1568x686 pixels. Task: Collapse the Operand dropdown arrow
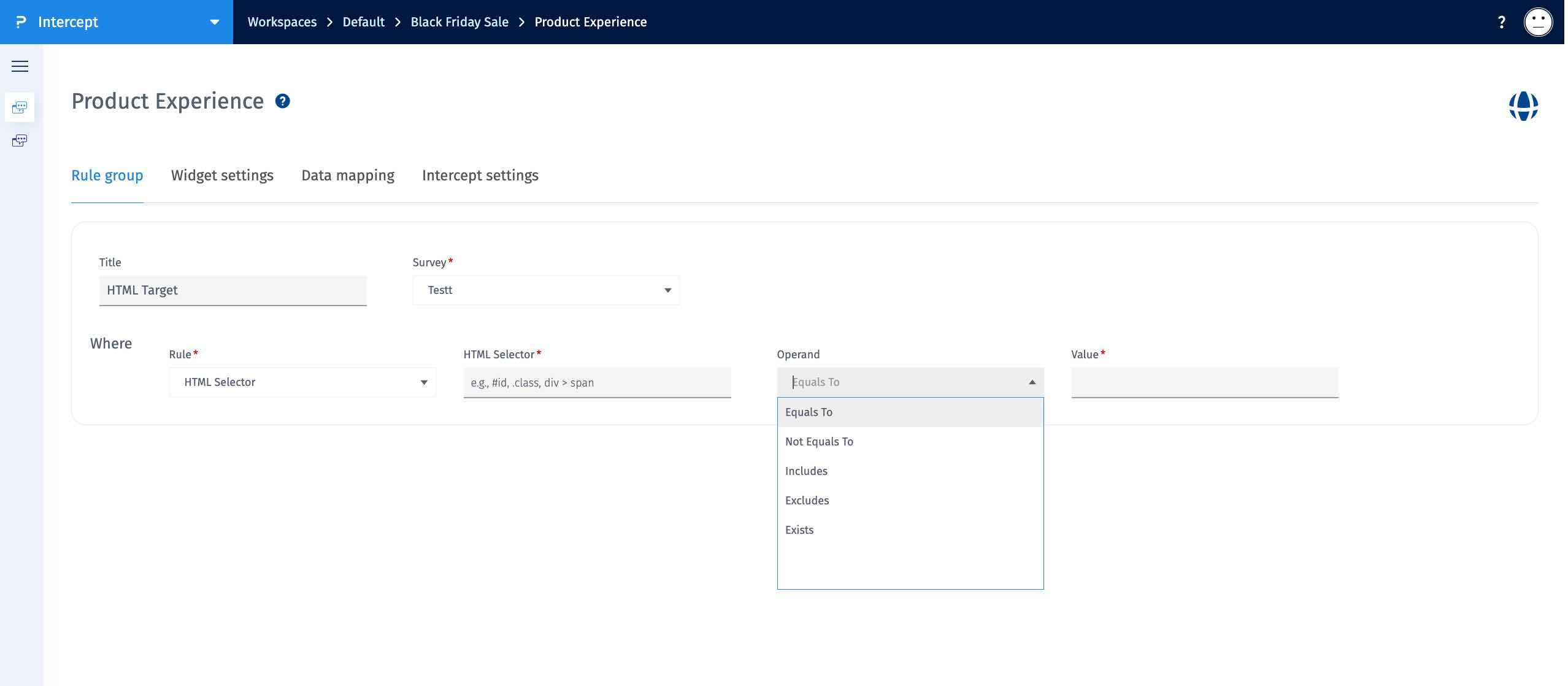1031,382
